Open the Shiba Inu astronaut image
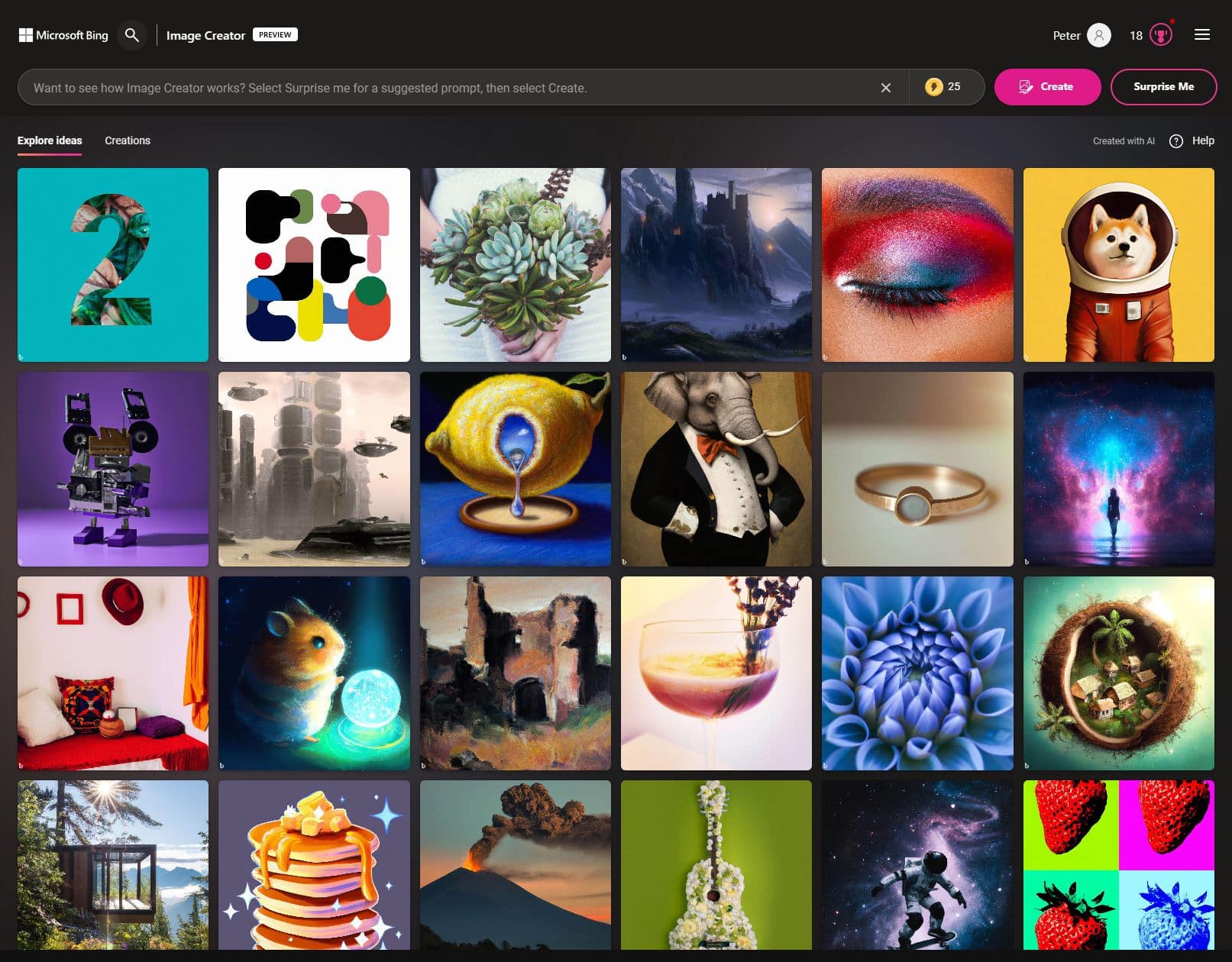 [x=1118, y=265]
